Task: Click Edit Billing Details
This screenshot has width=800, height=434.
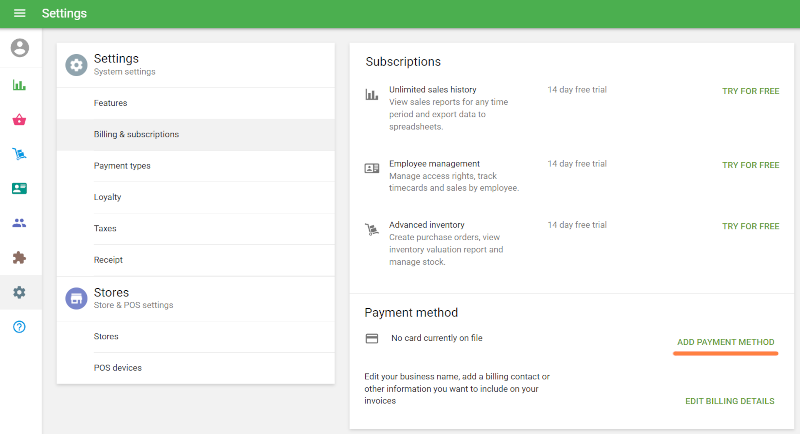Action: click(x=729, y=401)
